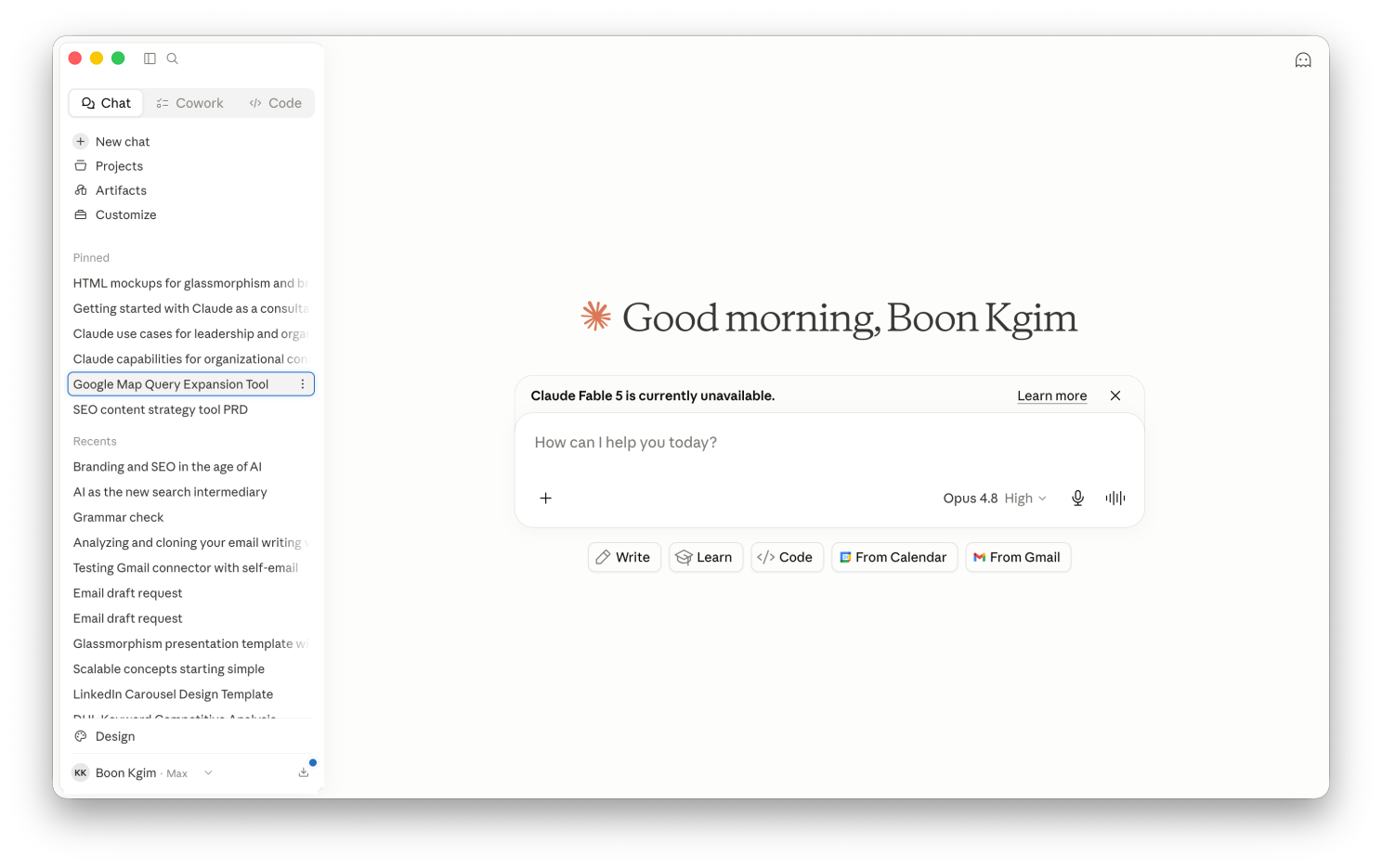Click the download update icon
Image resolution: width=1382 pixels, height=868 pixels.
(304, 772)
